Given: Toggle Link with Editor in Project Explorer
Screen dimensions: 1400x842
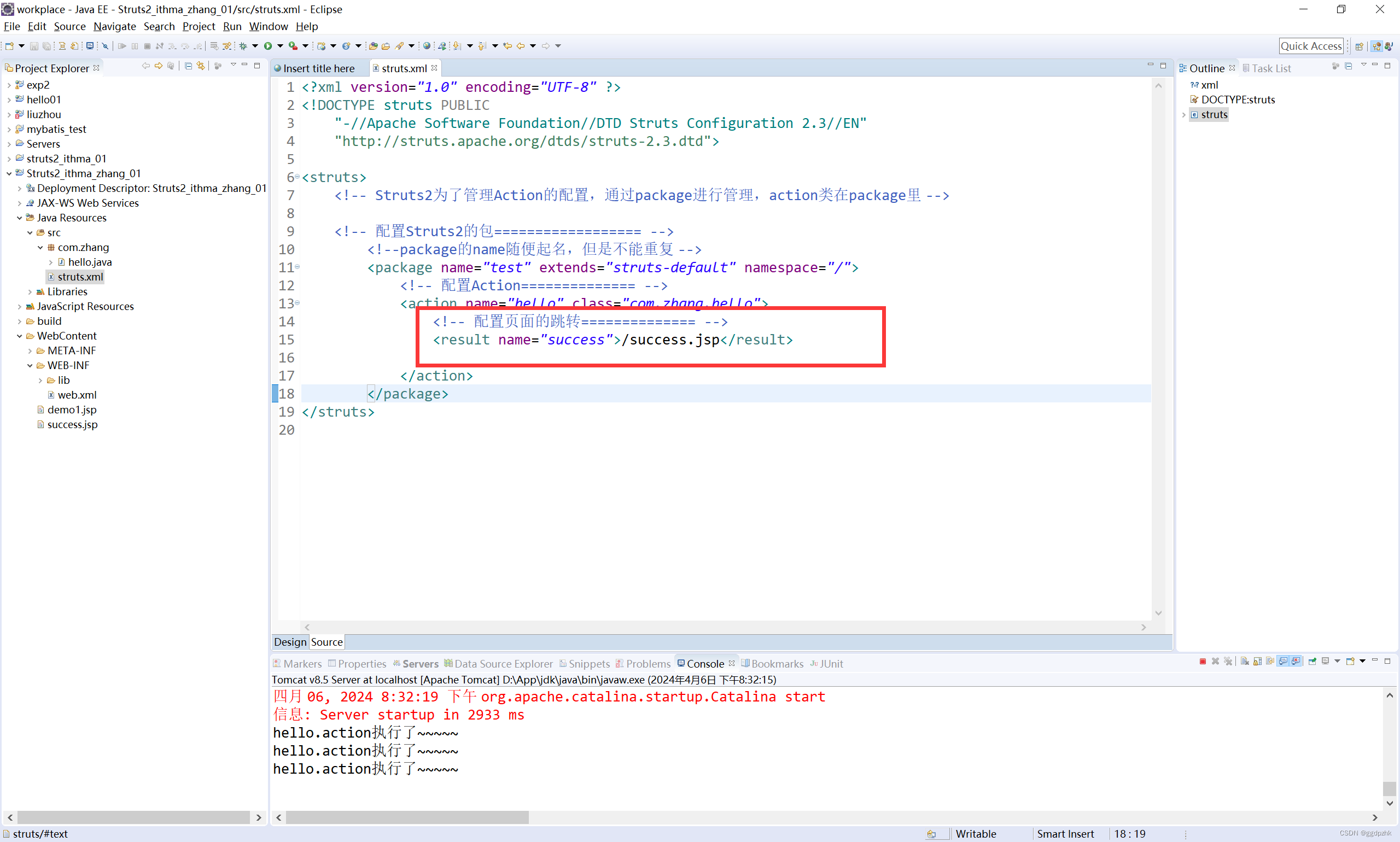Looking at the screenshot, I should point(200,66).
